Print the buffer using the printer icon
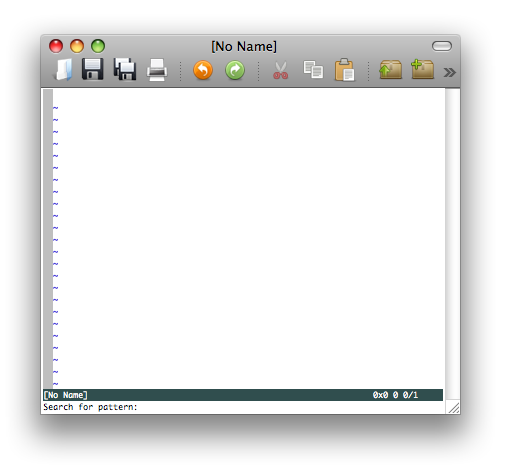The height and width of the screenshot is (470, 510). pos(157,70)
